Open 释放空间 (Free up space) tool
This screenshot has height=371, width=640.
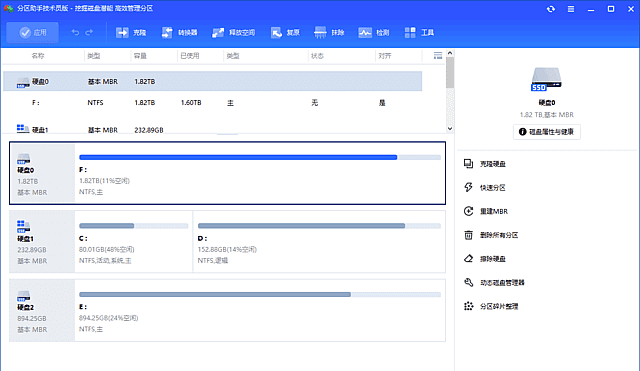tap(233, 33)
